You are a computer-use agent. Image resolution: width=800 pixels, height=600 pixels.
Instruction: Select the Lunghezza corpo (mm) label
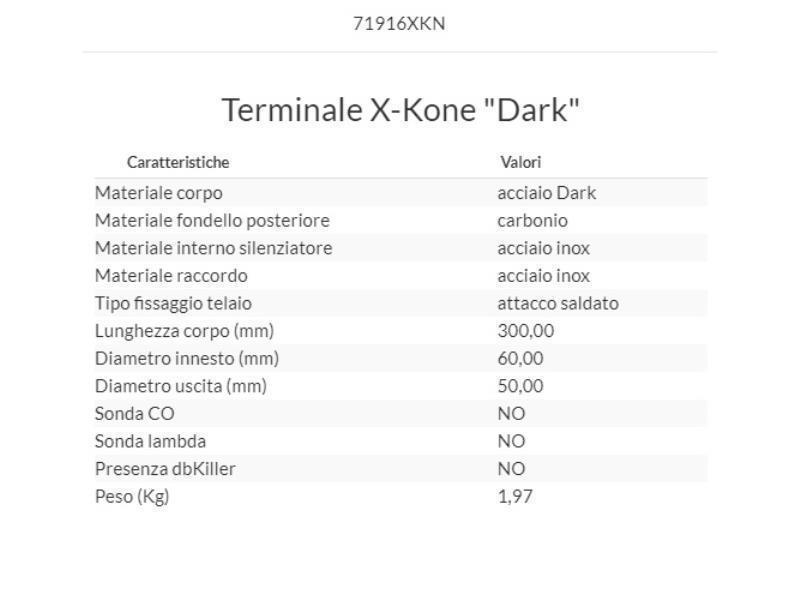pyautogui.click(x=184, y=331)
